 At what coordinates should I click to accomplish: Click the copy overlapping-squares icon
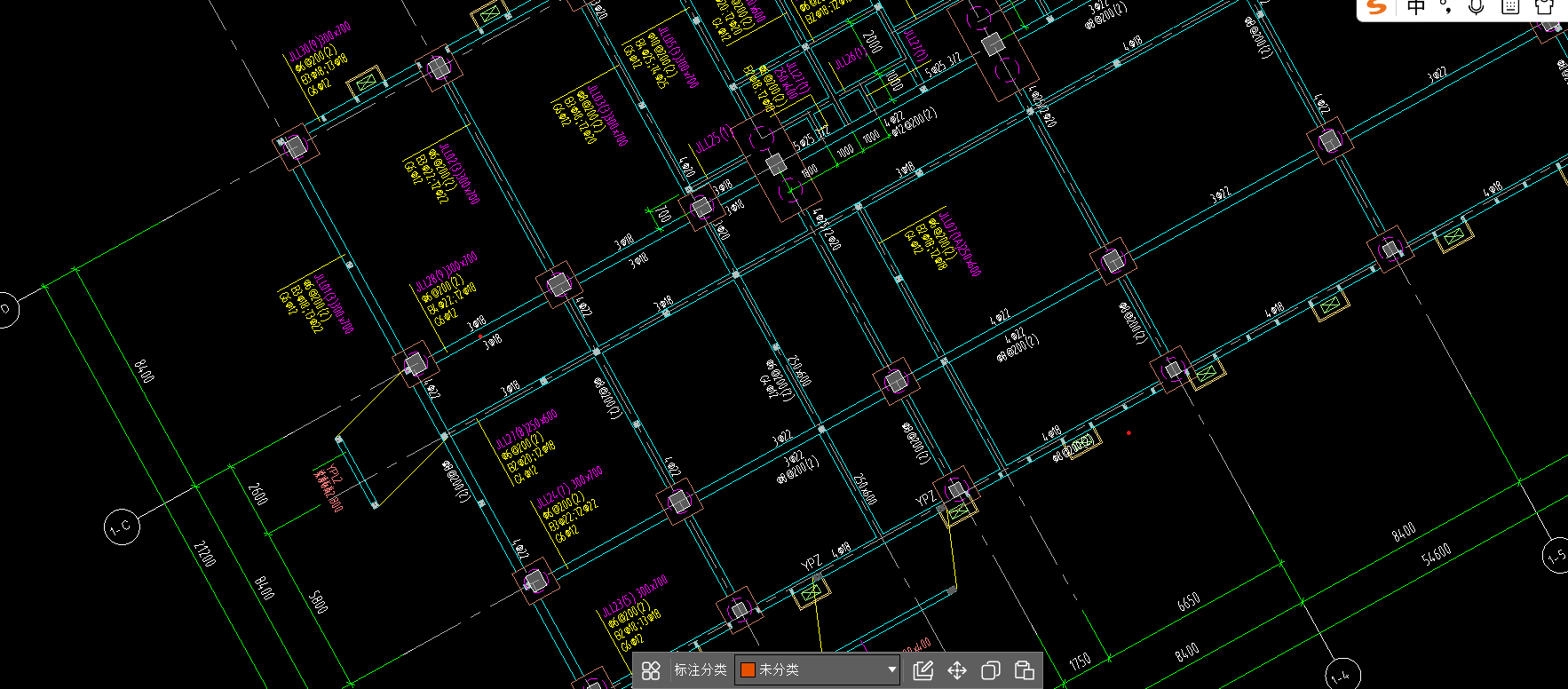[991, 670]
